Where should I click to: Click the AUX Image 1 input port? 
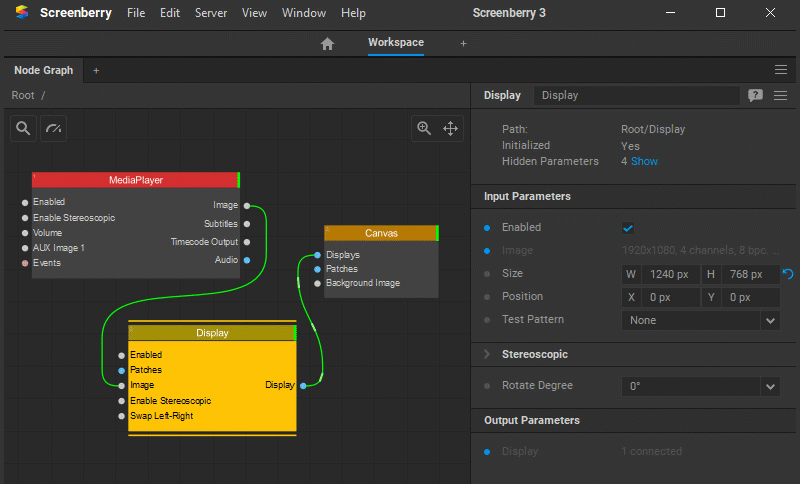pos(25,248)
